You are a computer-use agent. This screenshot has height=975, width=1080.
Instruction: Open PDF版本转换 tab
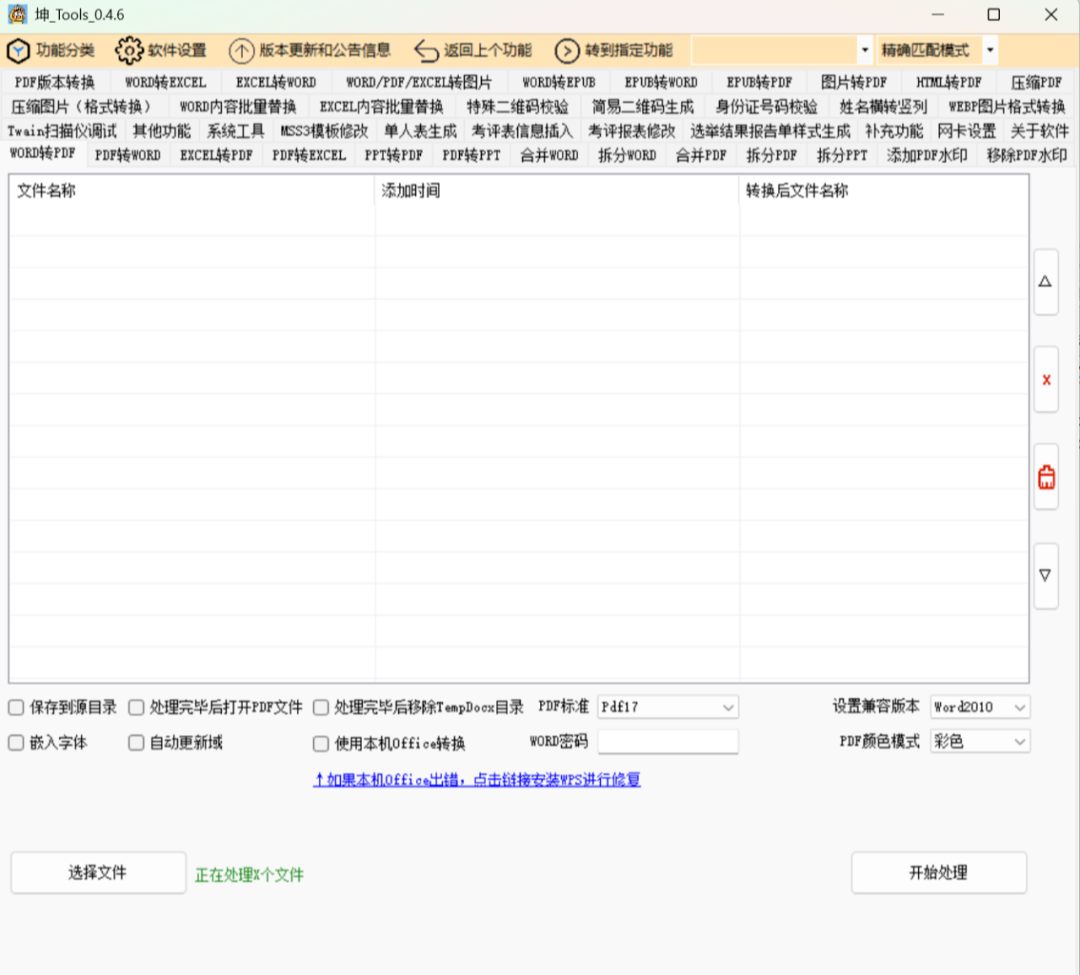coord(54,83)
